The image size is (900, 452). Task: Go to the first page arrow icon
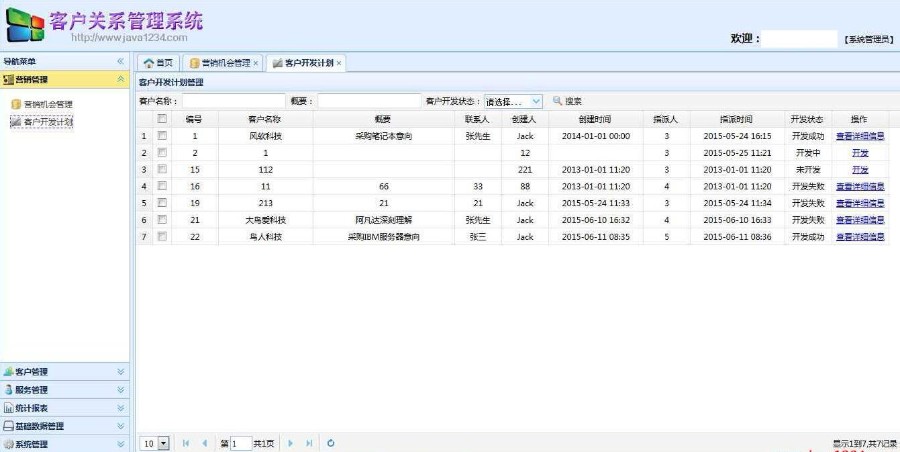(186, 442)
